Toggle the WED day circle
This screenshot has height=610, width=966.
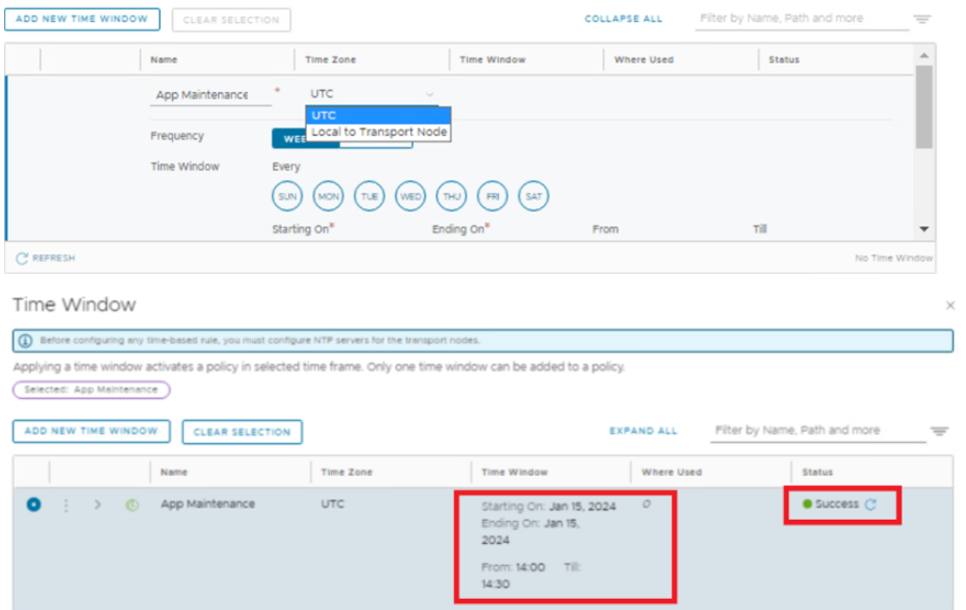click(x=410, y=197)
